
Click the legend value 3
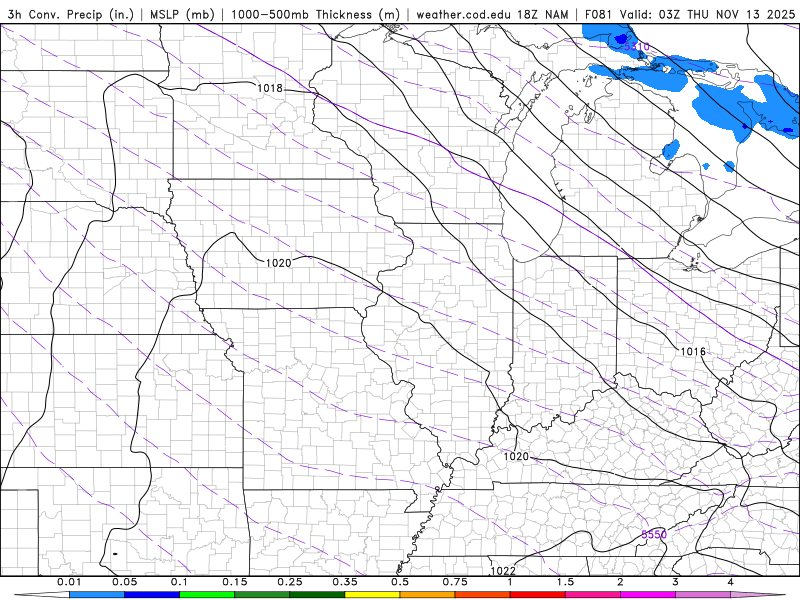[x=675, y=582]
